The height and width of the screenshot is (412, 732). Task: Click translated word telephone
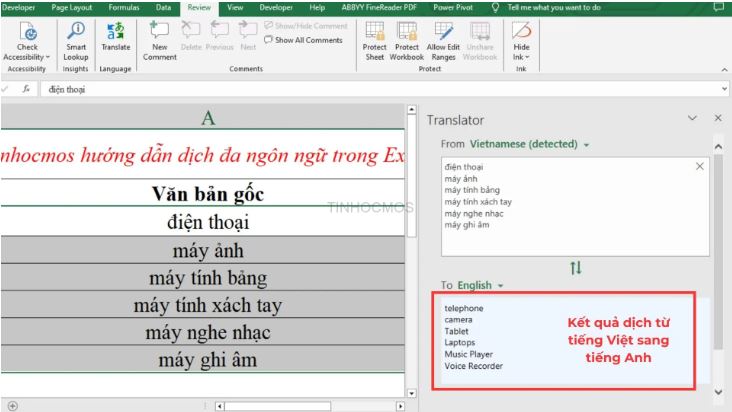tap(464, 308)
